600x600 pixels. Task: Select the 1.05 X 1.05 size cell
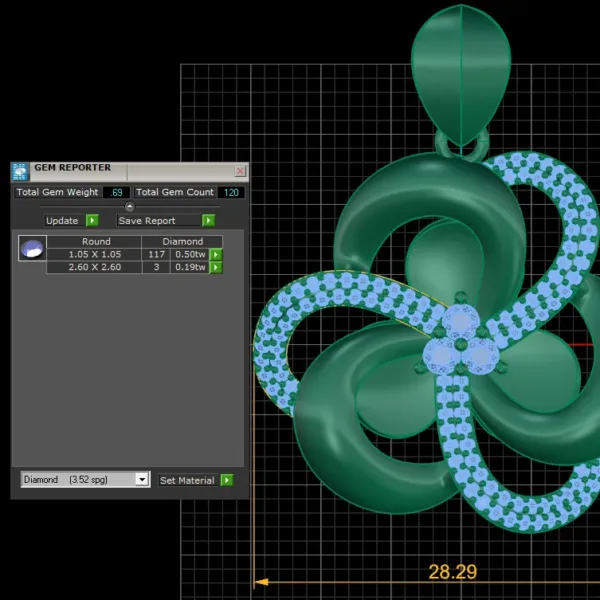pos(95,254)
